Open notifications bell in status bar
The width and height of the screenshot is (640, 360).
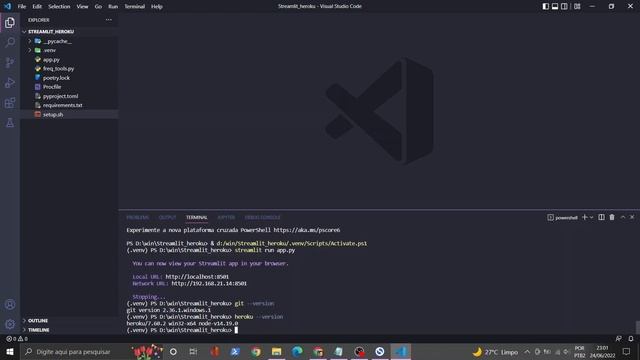tap(631, 339)
